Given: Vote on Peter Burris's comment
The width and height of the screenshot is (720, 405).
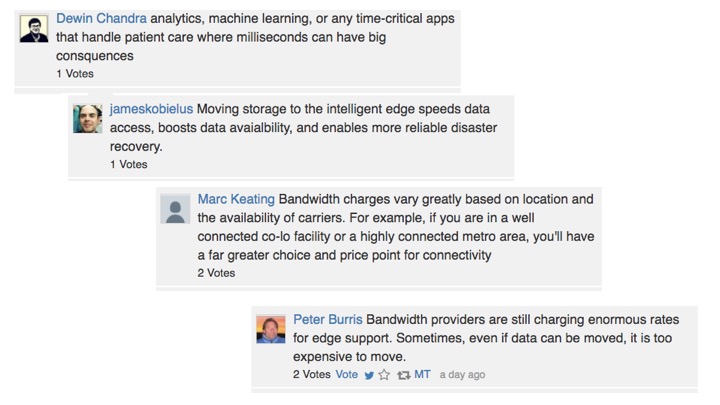Looking at the screenshot, I should pyautogui.click(x=346, y=375).
